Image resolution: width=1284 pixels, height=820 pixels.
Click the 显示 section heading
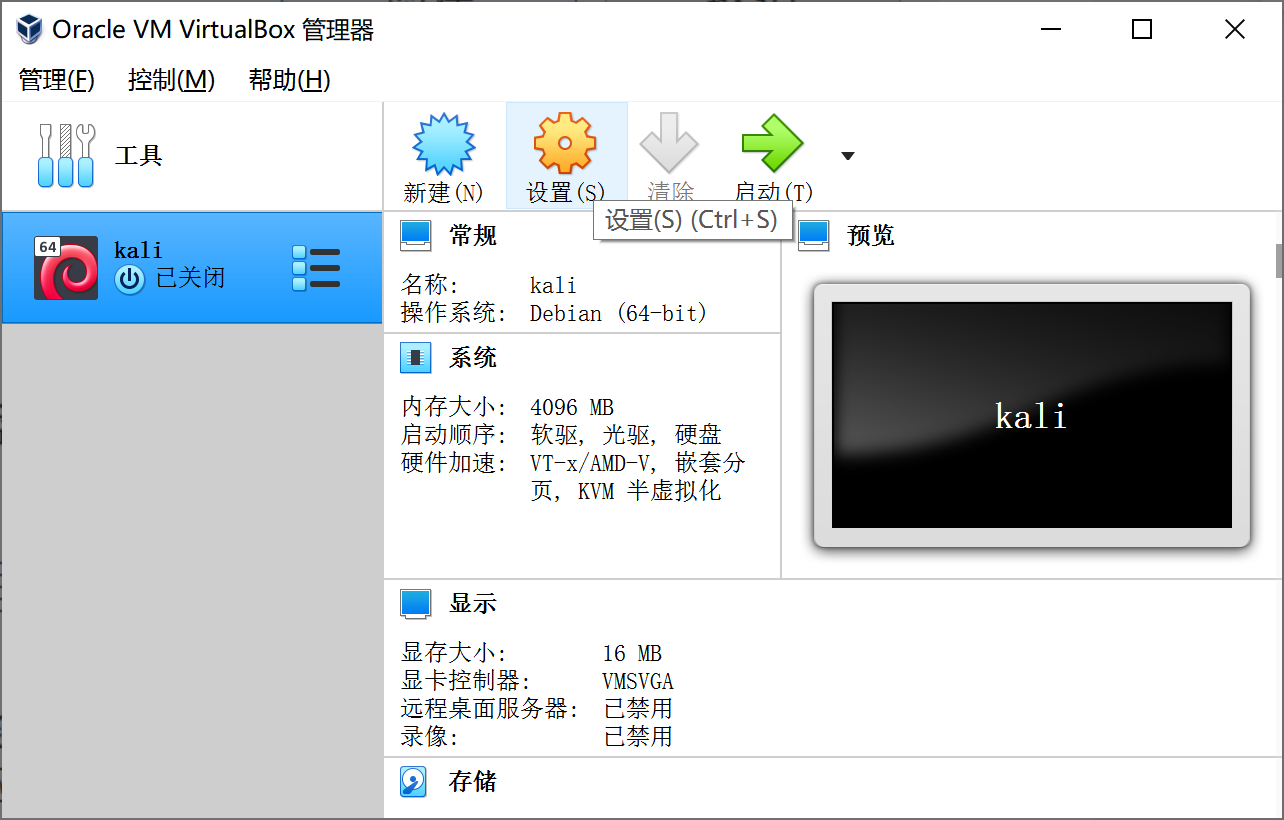coord(473,604)
